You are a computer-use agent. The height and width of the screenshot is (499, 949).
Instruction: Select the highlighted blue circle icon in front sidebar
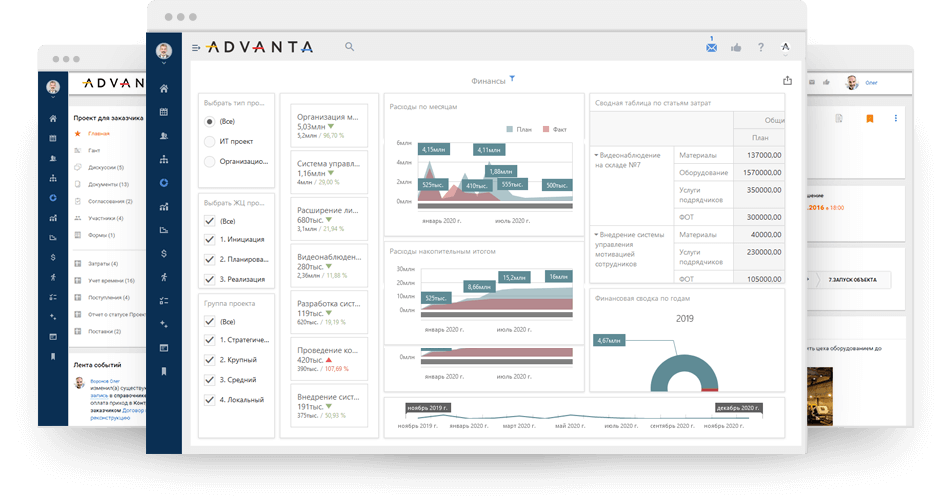(x=163, y=183)
